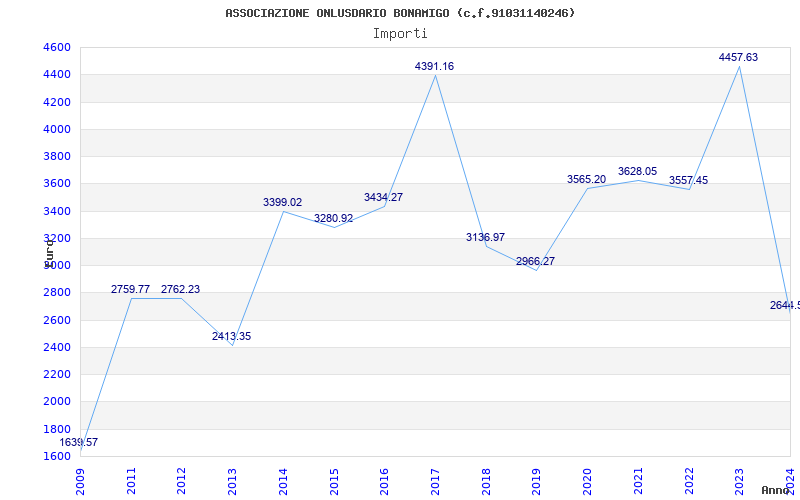Click x-axis year 2014
This screenshot has height=500, width=800.
284,482
